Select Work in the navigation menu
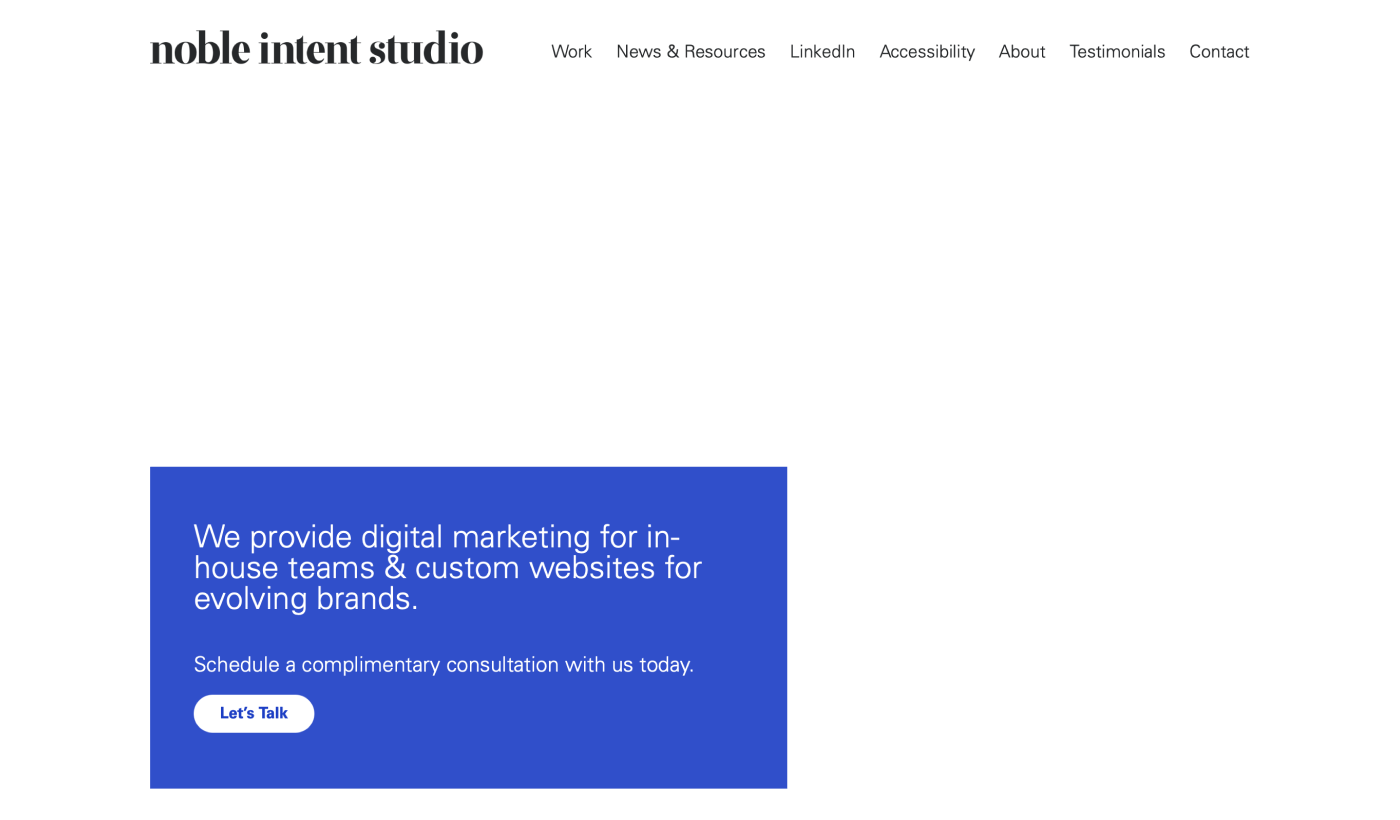Image resolution: width=1400 pixels, height=820 pixels. click(571, 51)
